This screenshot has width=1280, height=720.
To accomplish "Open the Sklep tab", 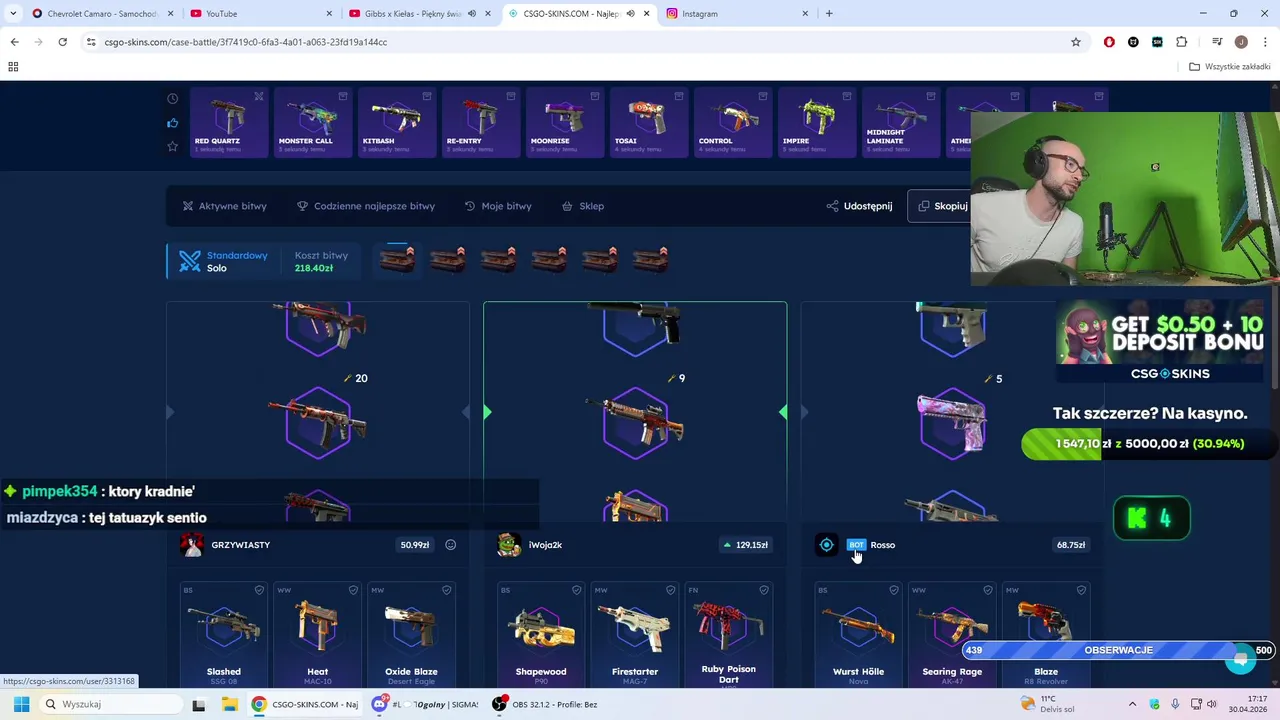I will [583, 206].
